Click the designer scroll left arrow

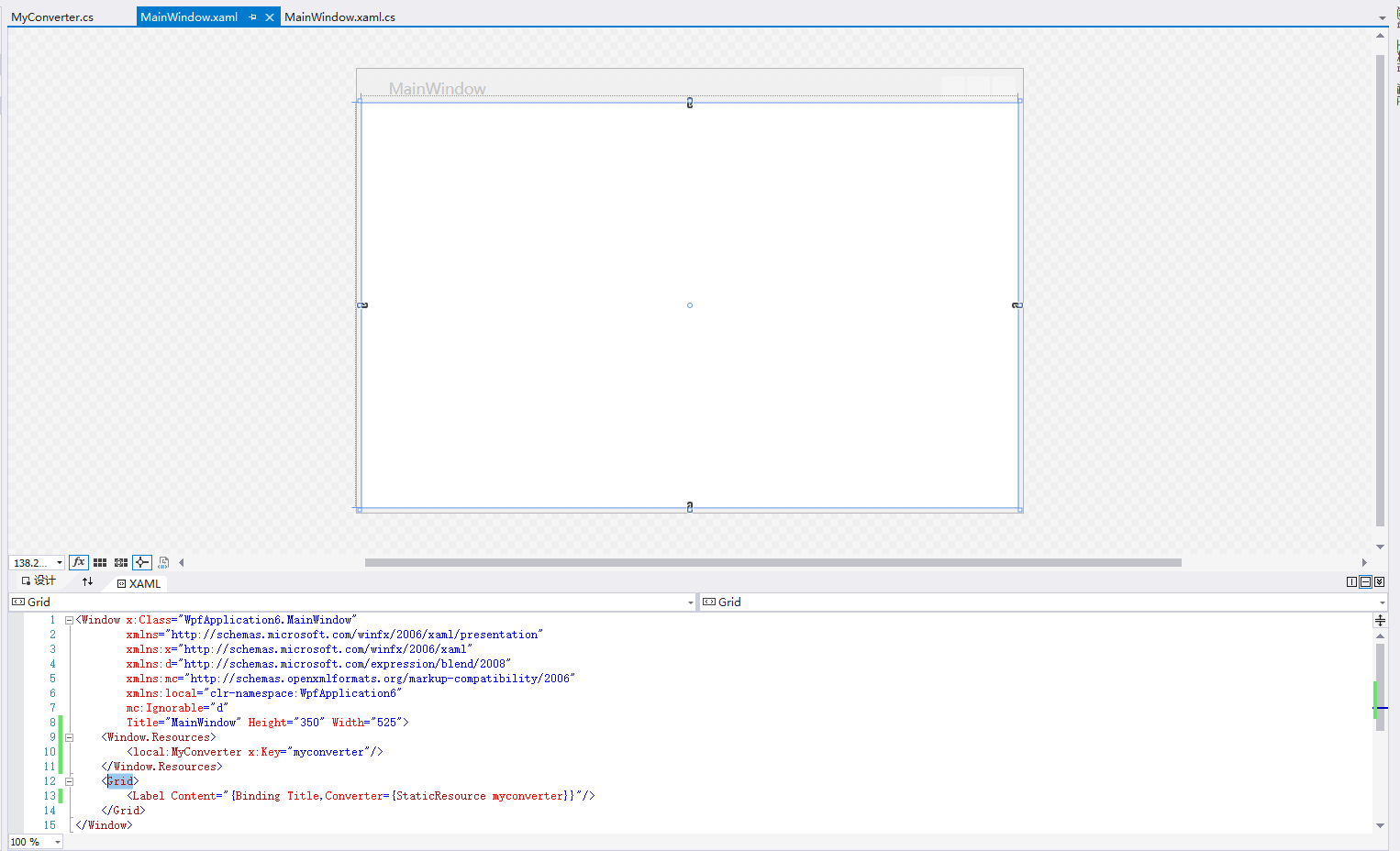[182, 562]
